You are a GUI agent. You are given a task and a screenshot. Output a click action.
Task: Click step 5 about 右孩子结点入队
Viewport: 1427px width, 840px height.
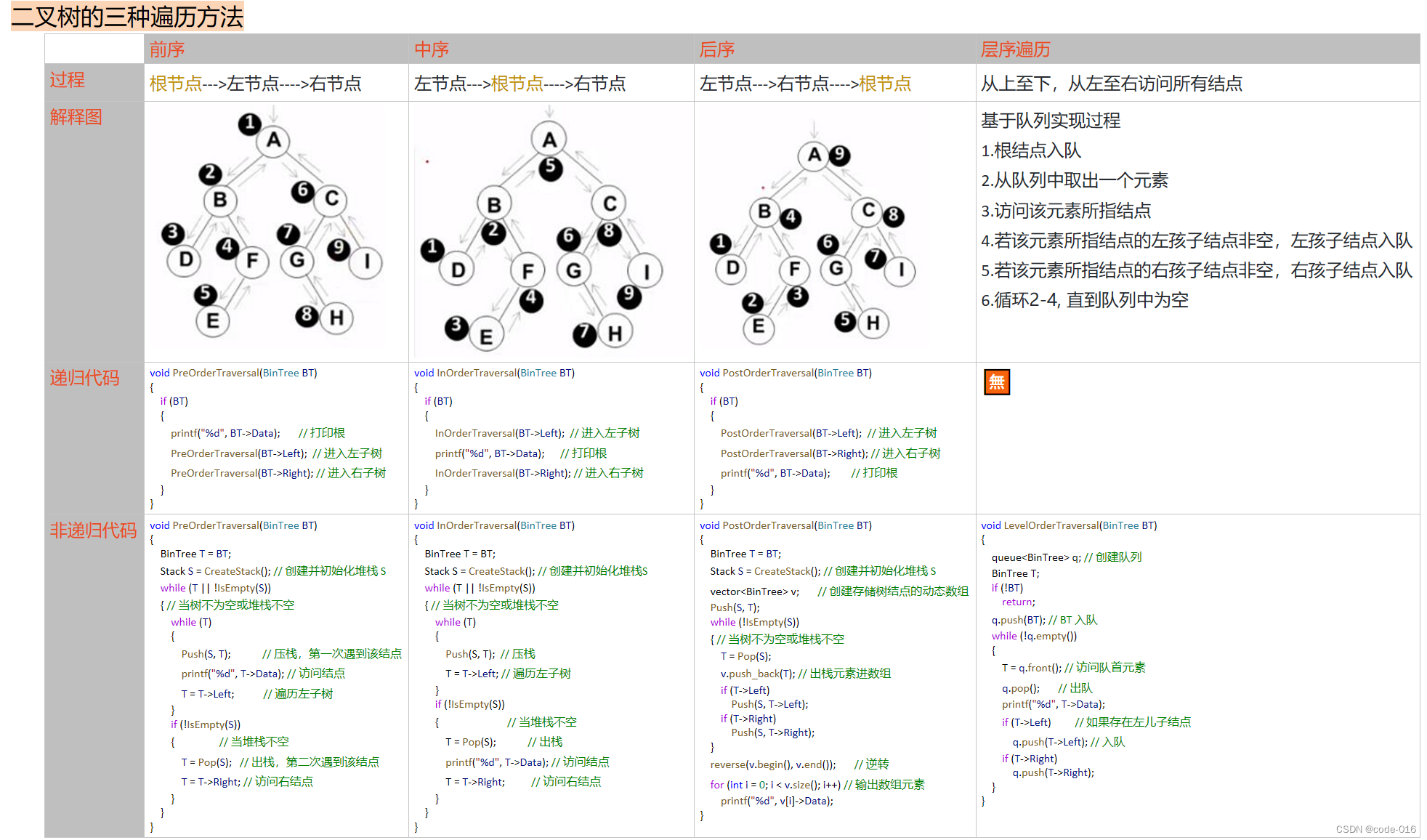click(x=1196, y=270)
